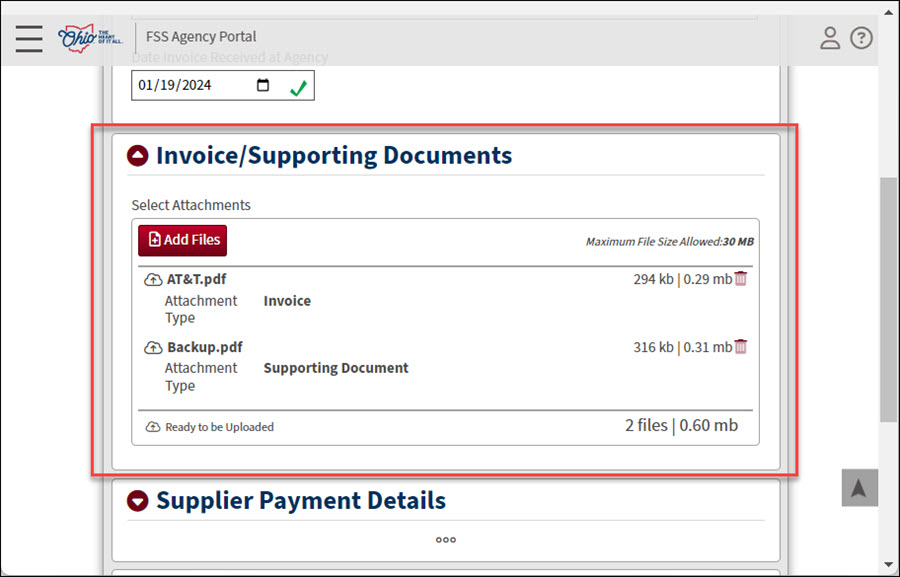This screenshot has height=577, width=900.
Task: Click the Ohio logo
Action: click(x=90, y=38)
